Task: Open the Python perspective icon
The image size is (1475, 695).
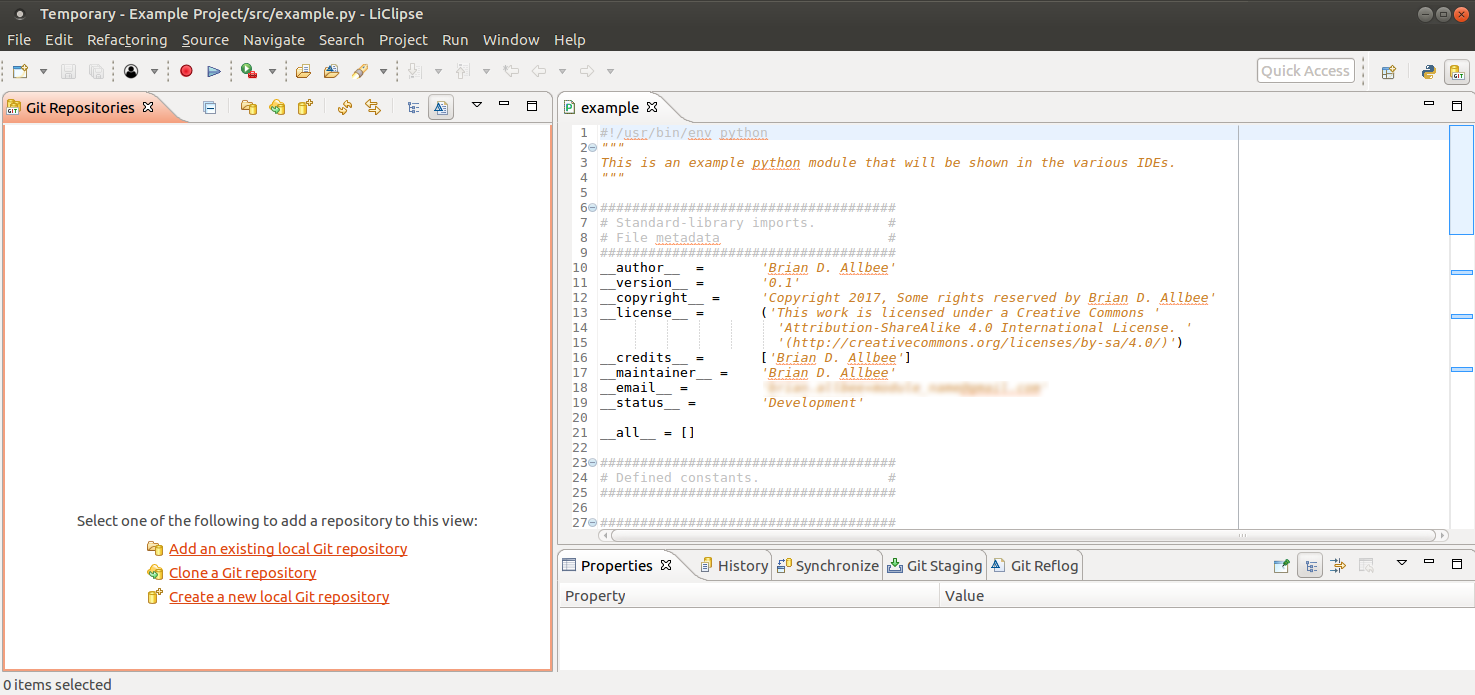Action: pos(1429,71)
